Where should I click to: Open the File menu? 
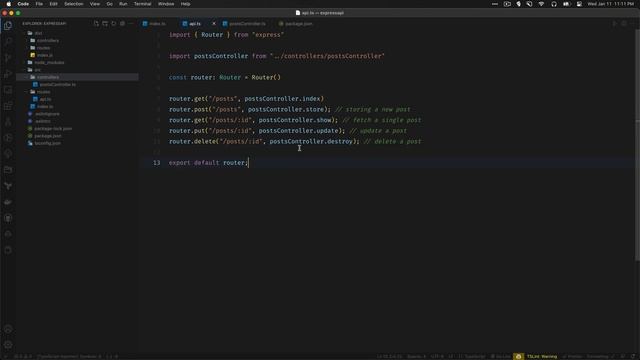[x=39, y=4]
